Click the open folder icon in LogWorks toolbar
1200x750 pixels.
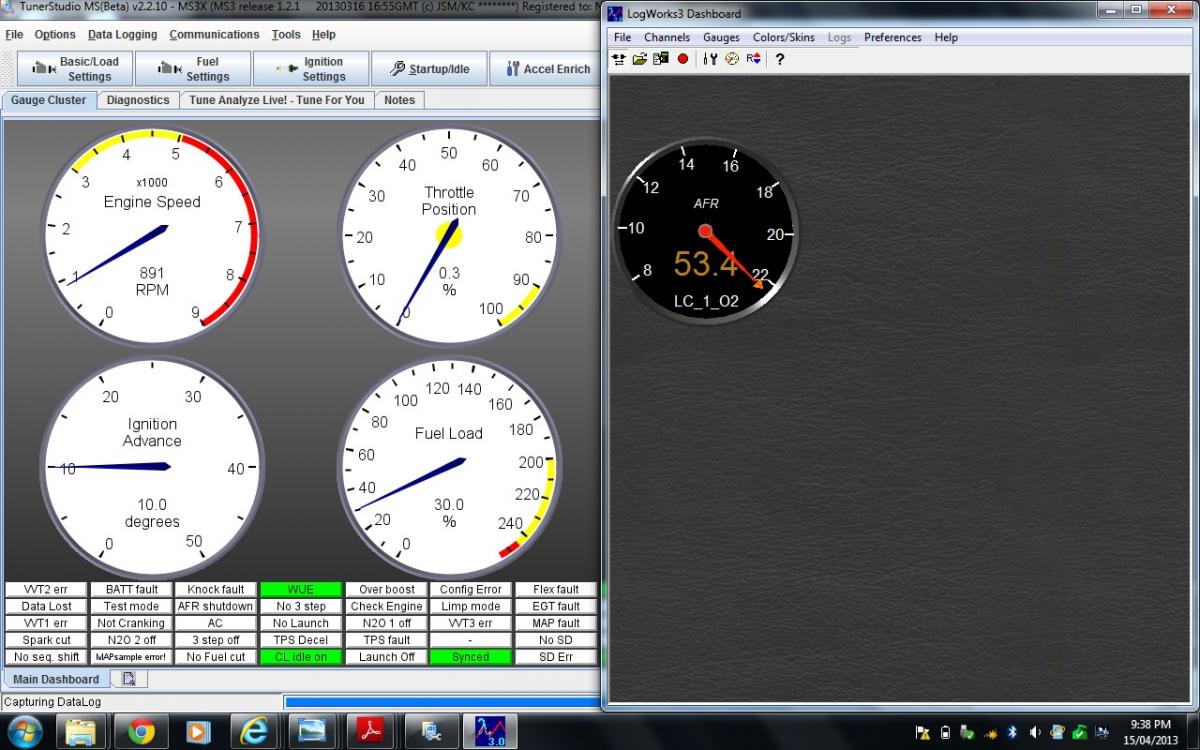[640, 59]
